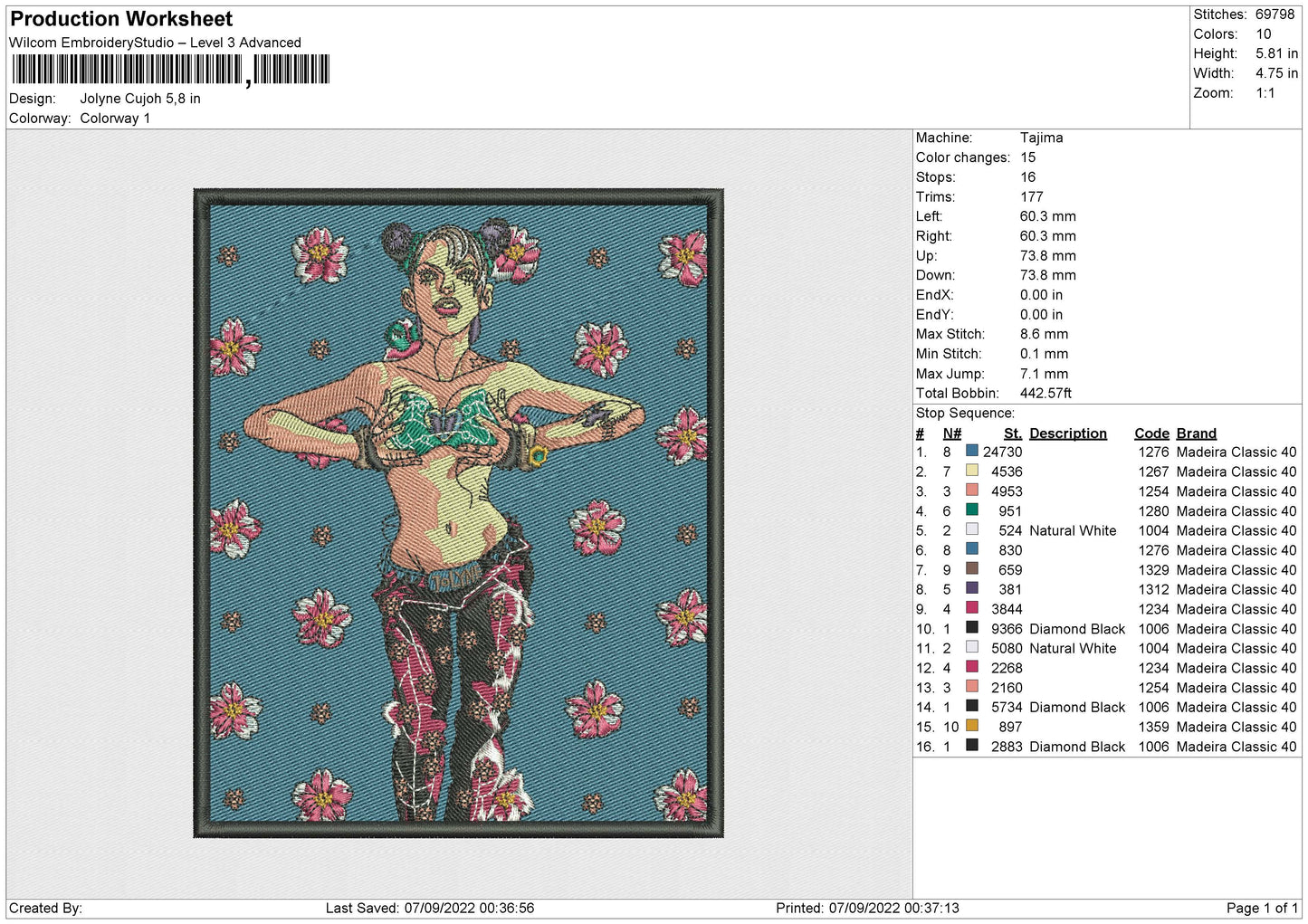1308x924 pixels.
Task: Click the 'N#' column header
Action: click(951, 433)
